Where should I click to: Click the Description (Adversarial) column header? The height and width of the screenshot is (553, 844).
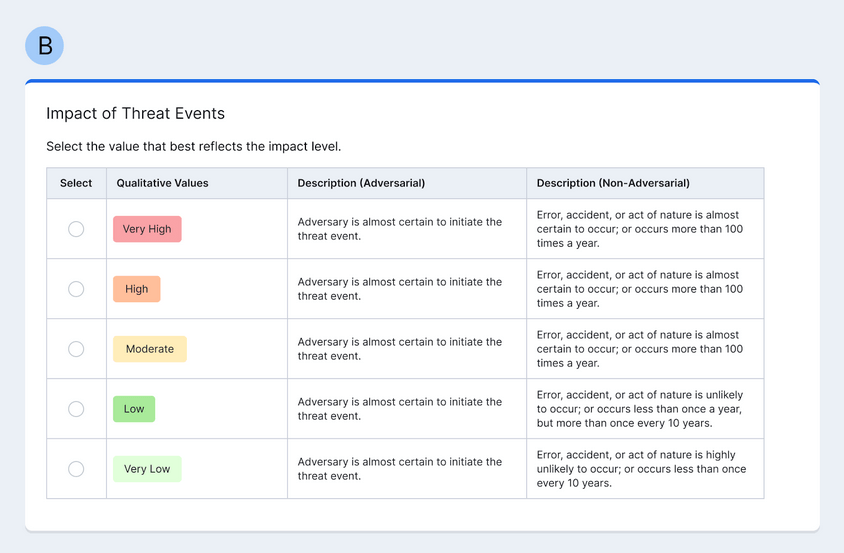(x=361, y=183)
